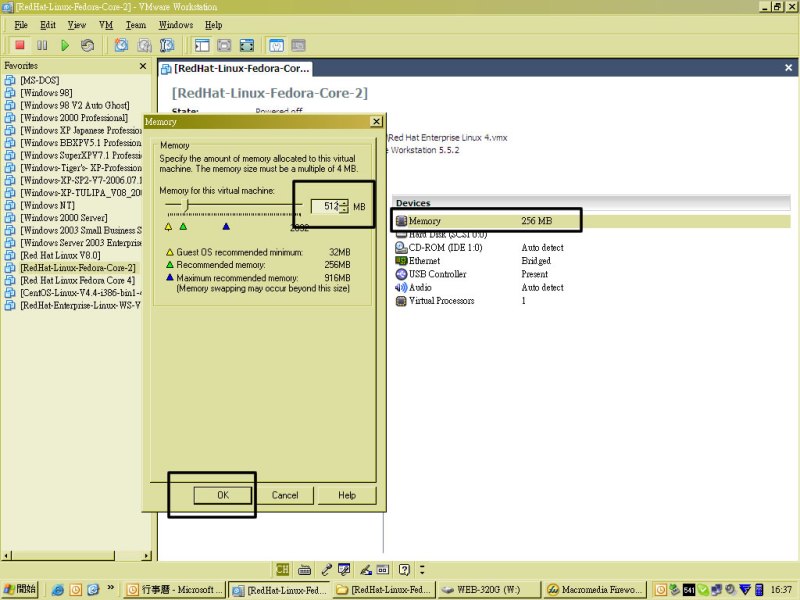The width and height of the screenshot is (800, 600).
Task: Switch to Macromedia Fireworks taskbar button
Action: 595,590
